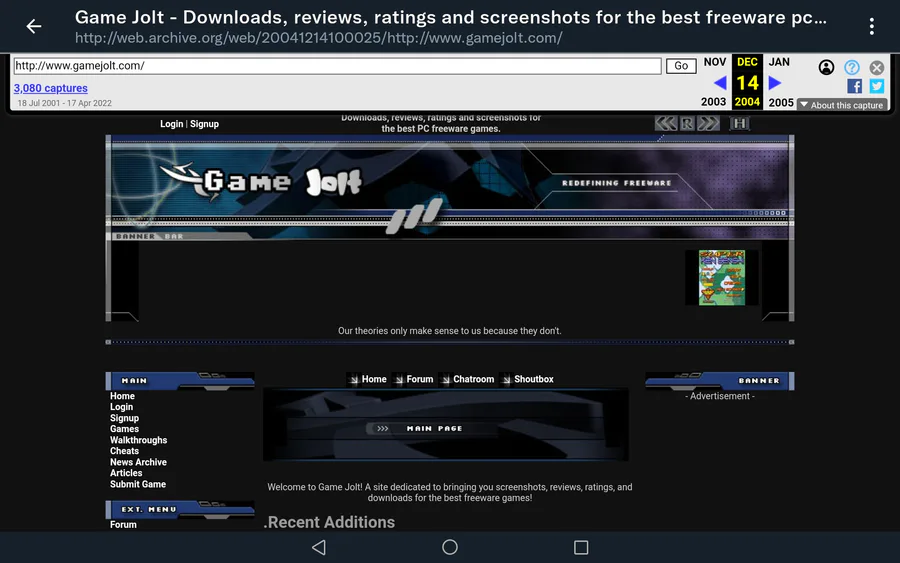Open the game thumbnail in banner bar

click(x=721, y=277)
